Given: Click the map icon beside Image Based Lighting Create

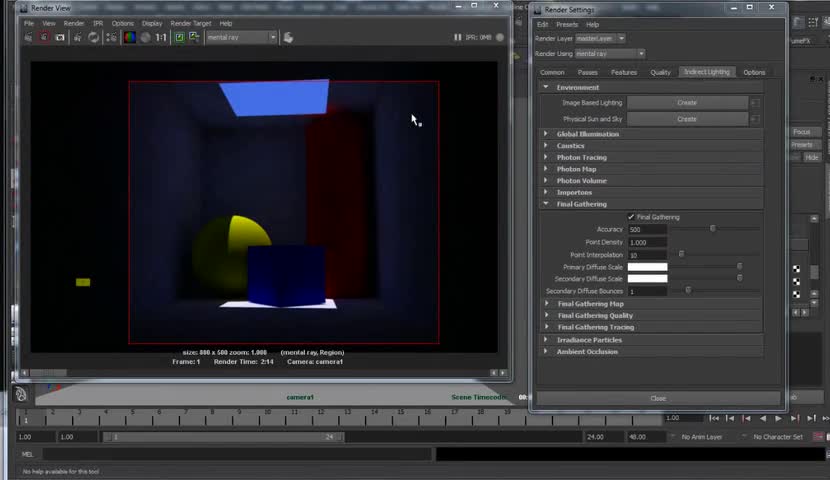Looking at the screenshot, I should [x=755, y=103].
